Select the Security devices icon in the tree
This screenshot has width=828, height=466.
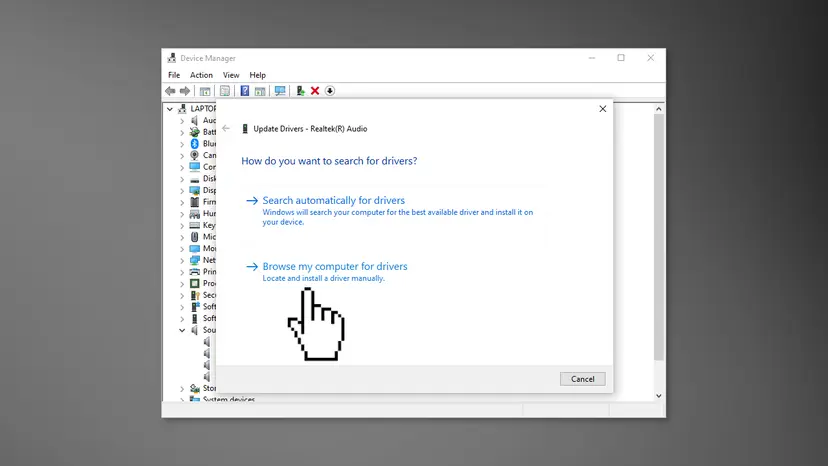[x=194, y=295]
